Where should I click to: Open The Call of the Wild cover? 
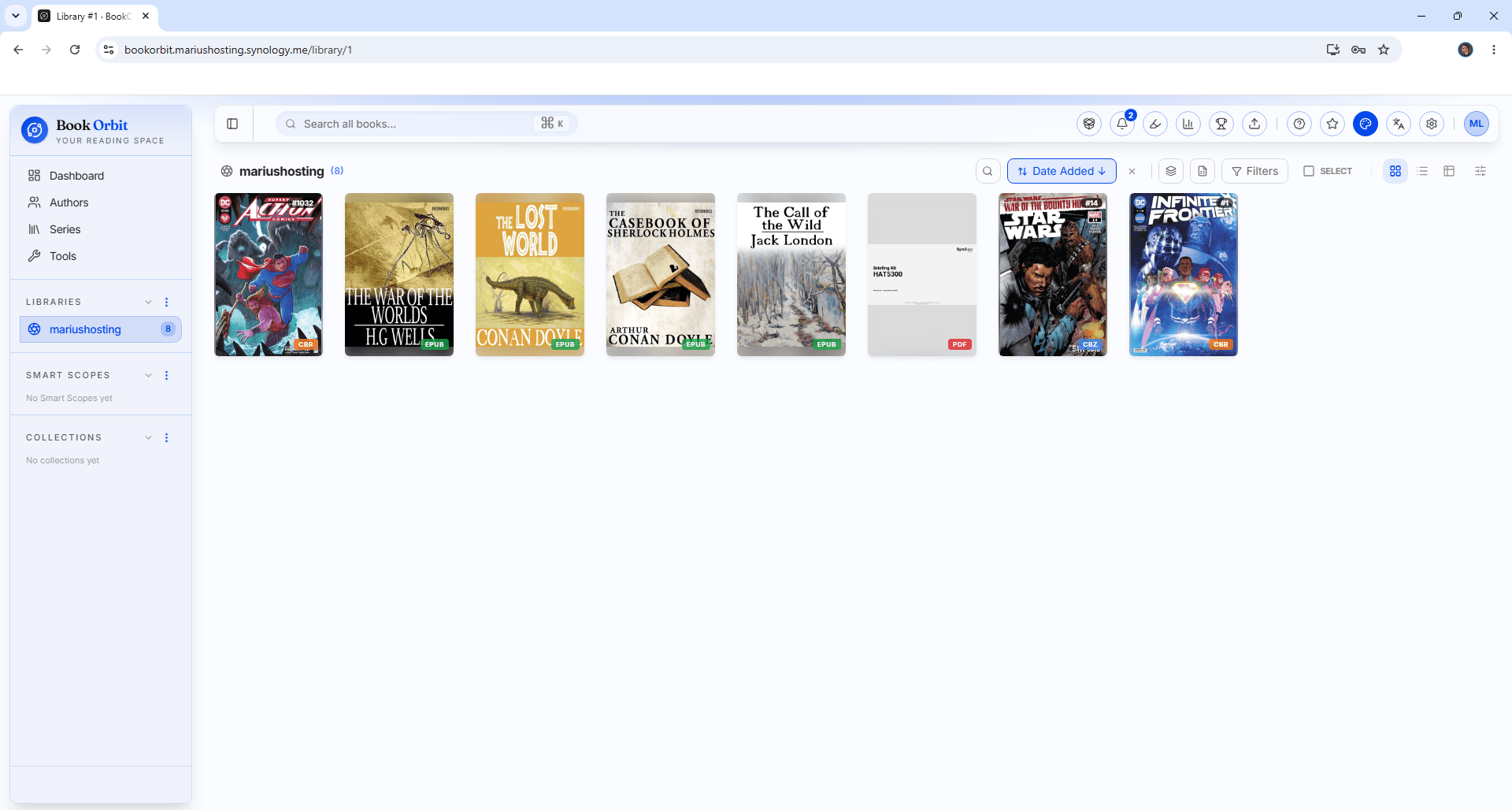tap(791, 274)
